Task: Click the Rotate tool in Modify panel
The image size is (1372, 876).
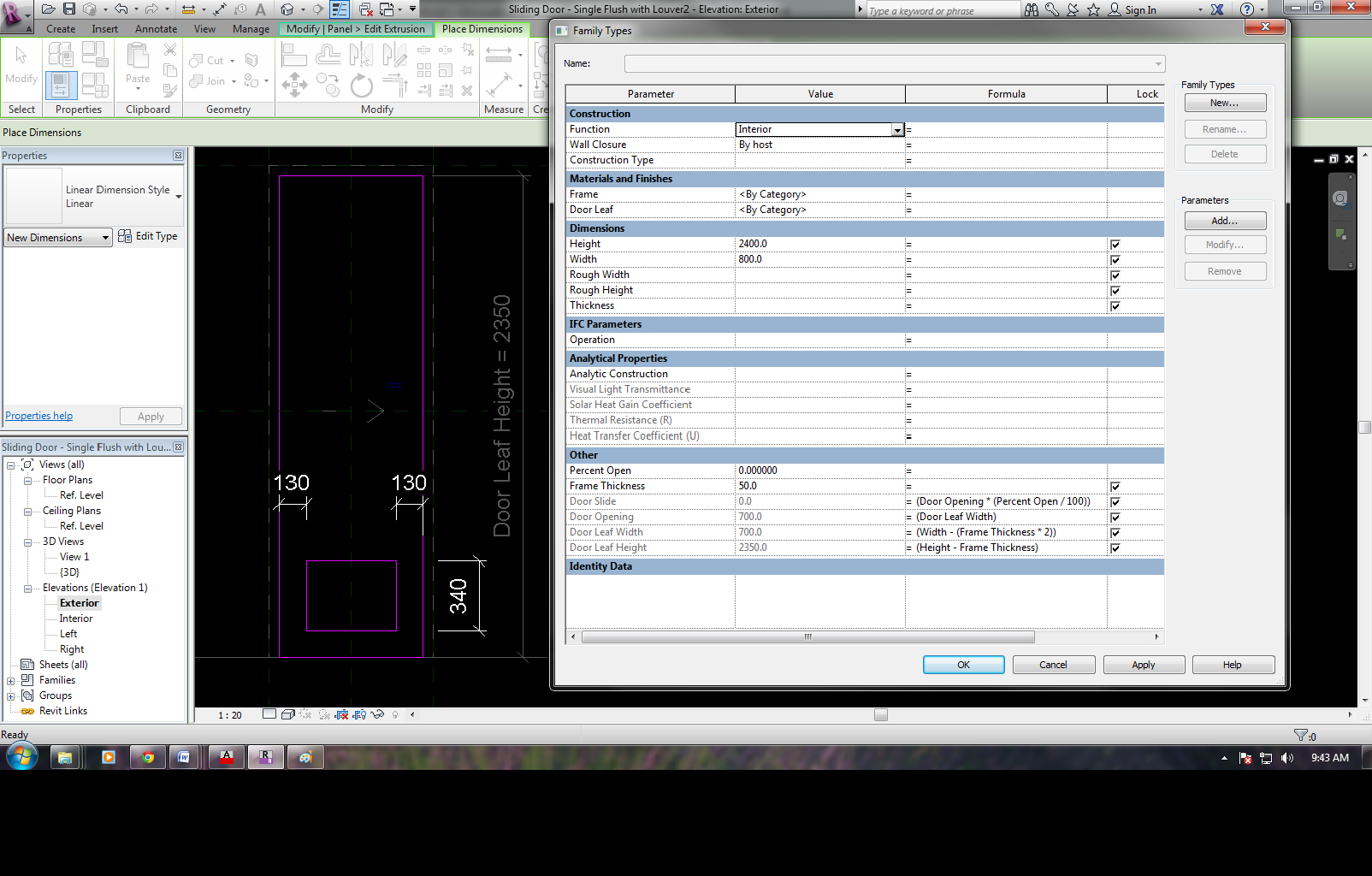Action: [x=361, y=86]
